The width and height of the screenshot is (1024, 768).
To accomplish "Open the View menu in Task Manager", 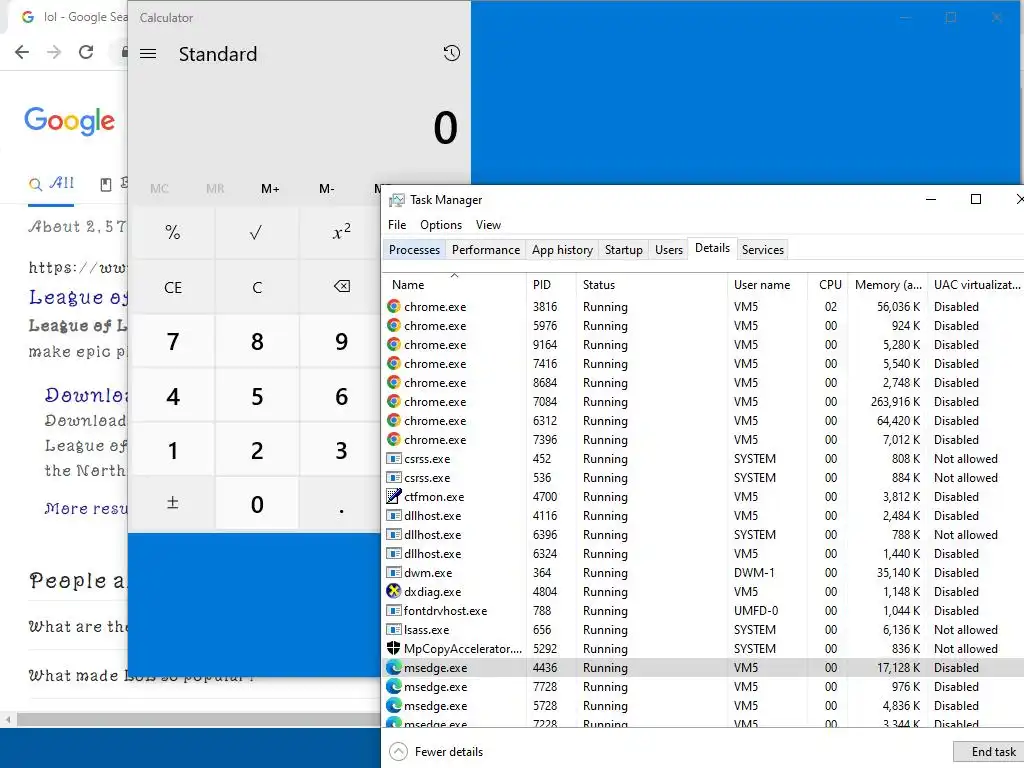I will 488,225.
